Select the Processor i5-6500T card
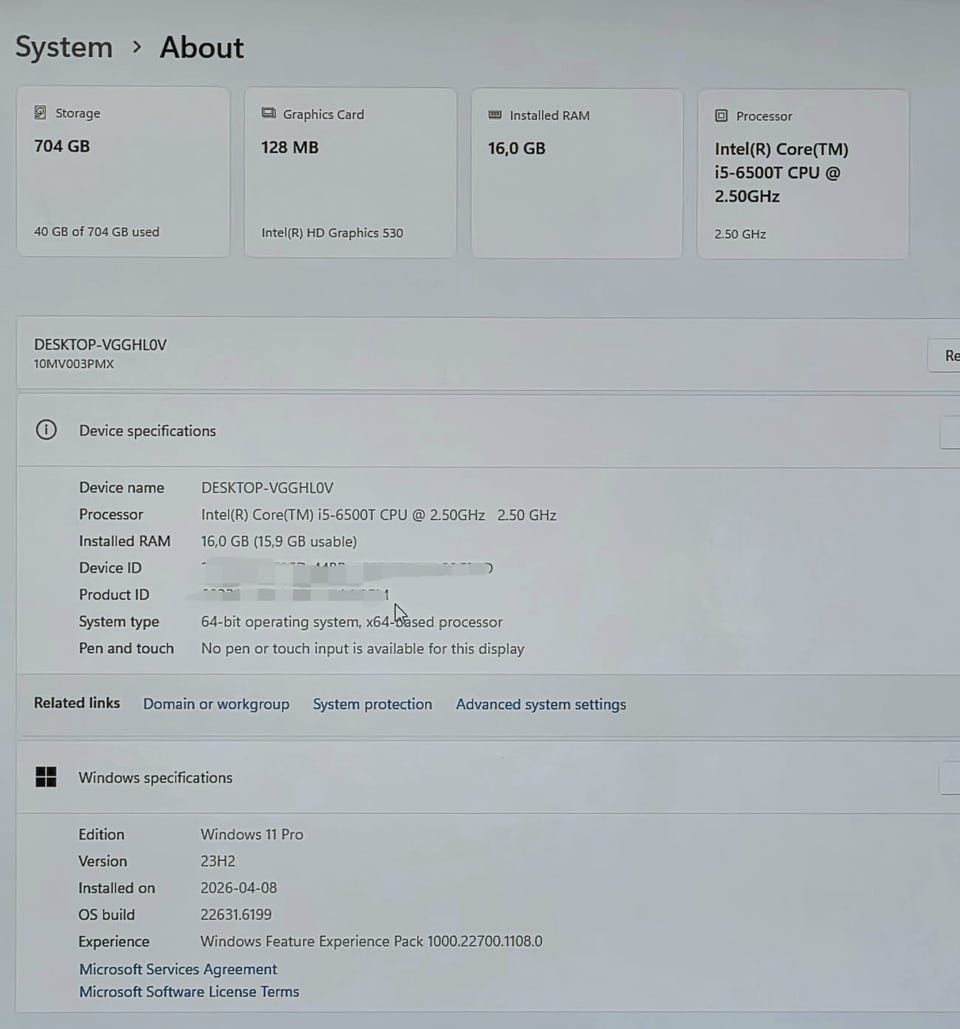 click(803, 174)
